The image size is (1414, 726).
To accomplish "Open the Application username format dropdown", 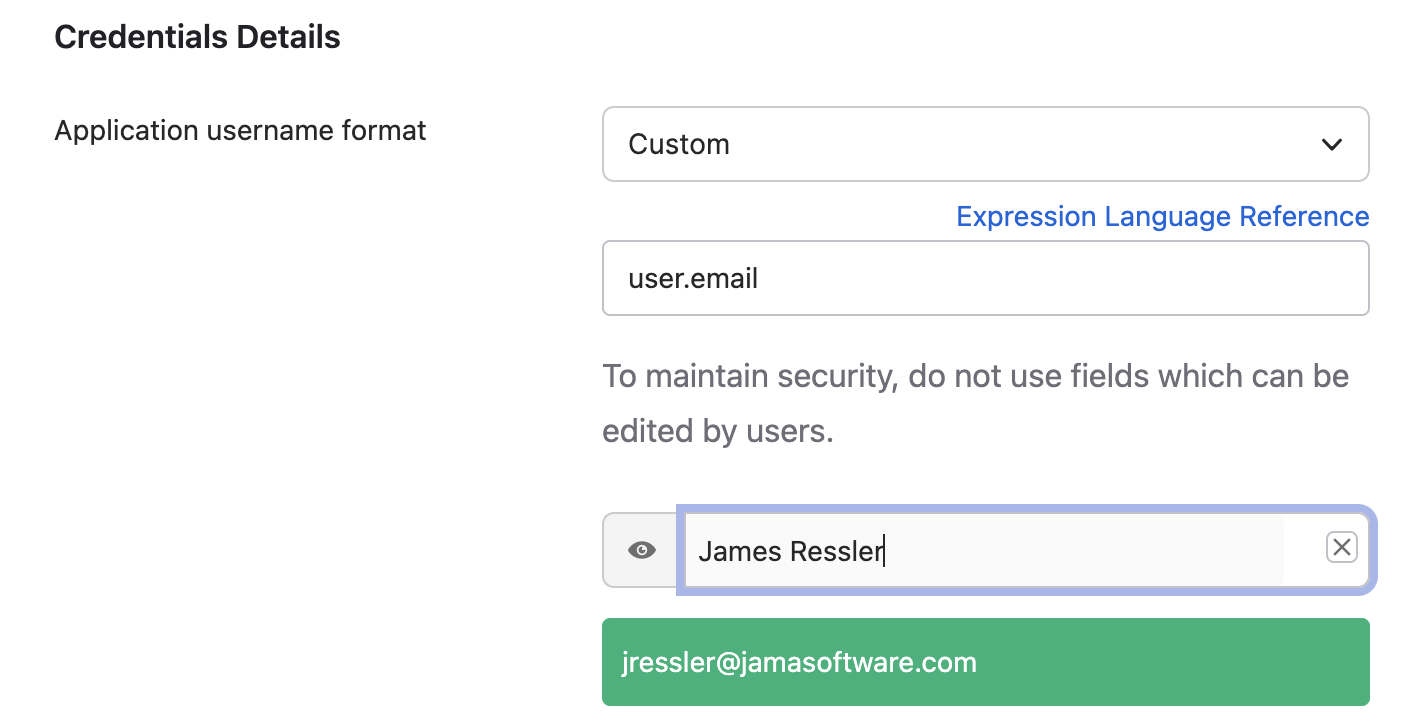I will pyautogui.click(x=985, y=145).
